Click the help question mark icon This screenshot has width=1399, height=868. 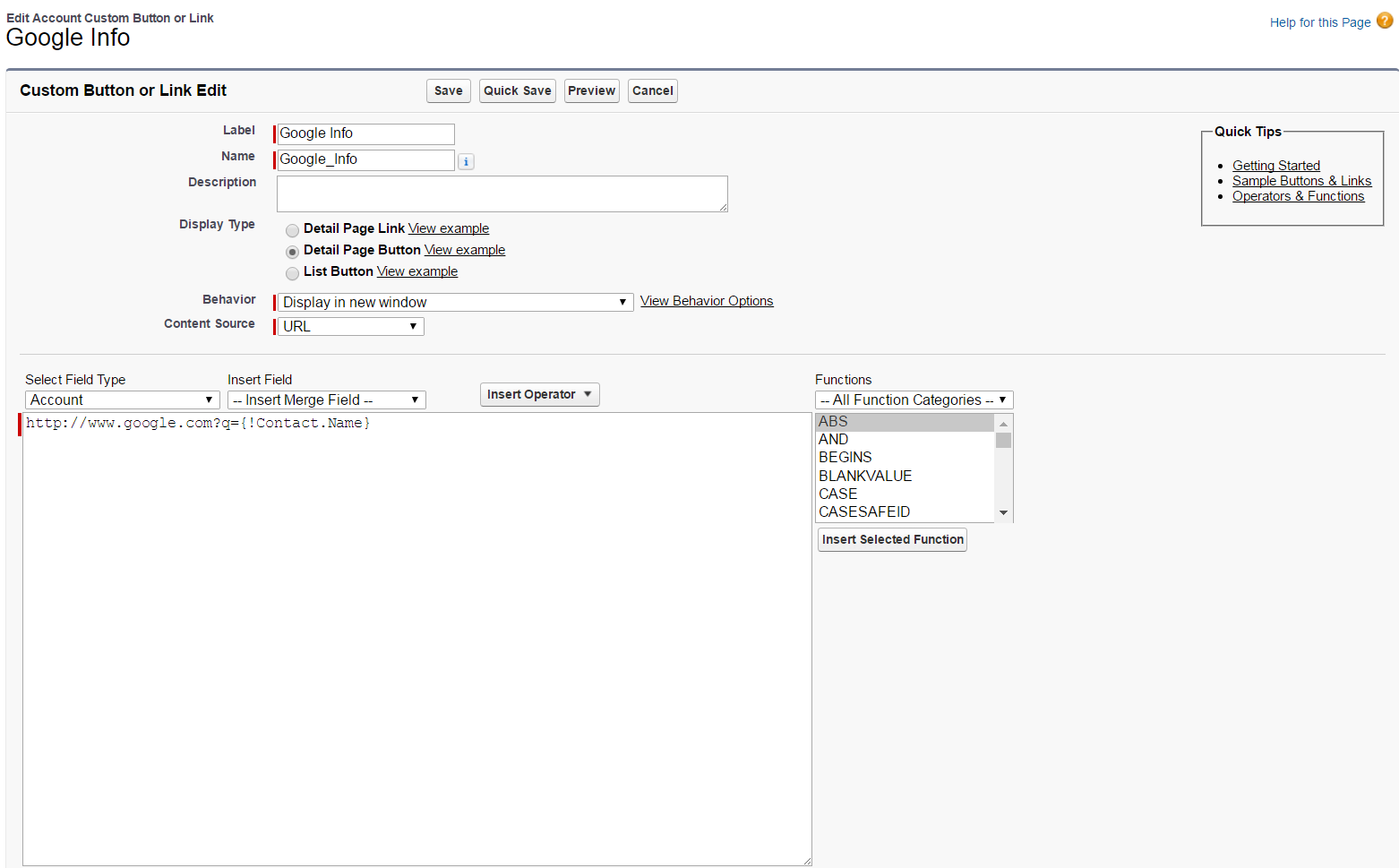pyautogui.click(x=1385, y=21)
